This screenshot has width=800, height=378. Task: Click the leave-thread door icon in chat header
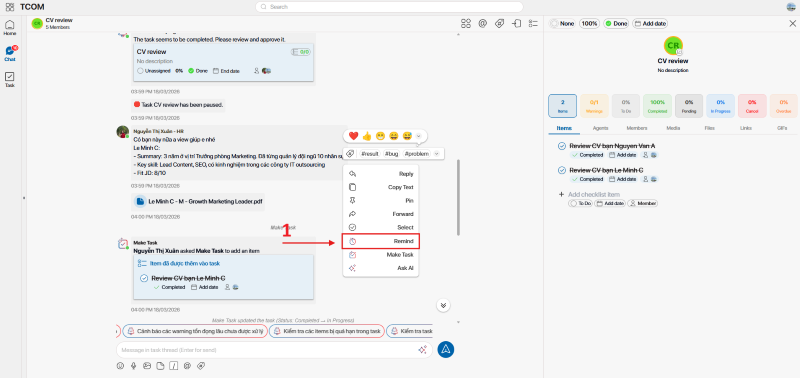coord(516,23)
